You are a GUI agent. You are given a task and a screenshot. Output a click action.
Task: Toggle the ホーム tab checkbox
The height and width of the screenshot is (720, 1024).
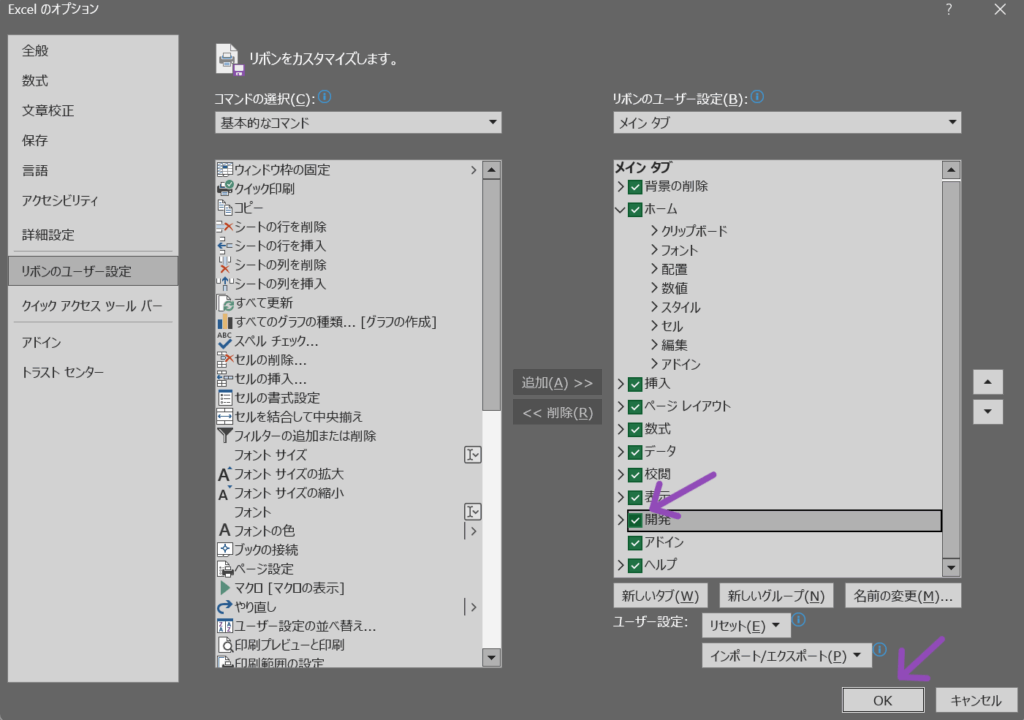pos(635,210)
